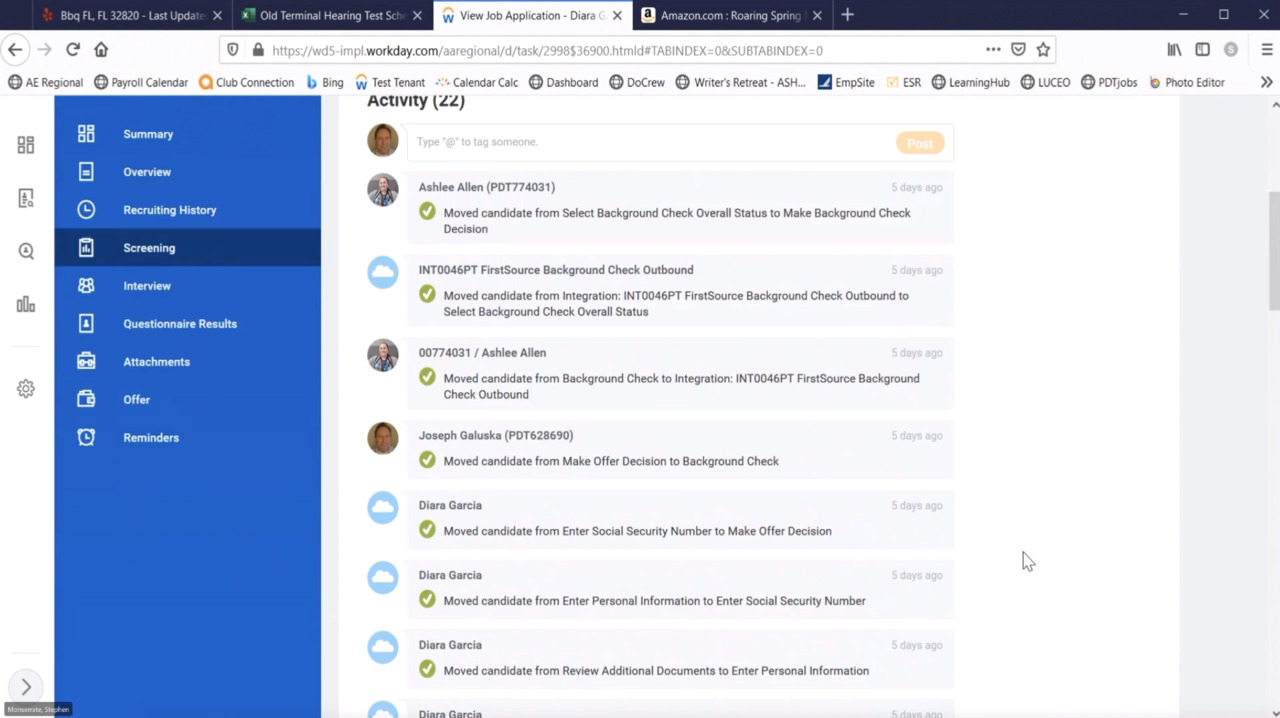Viewport: 1280px width, 718px height.
Task: Click the Reminders alarm clock icon
Action: click(86, 438)
